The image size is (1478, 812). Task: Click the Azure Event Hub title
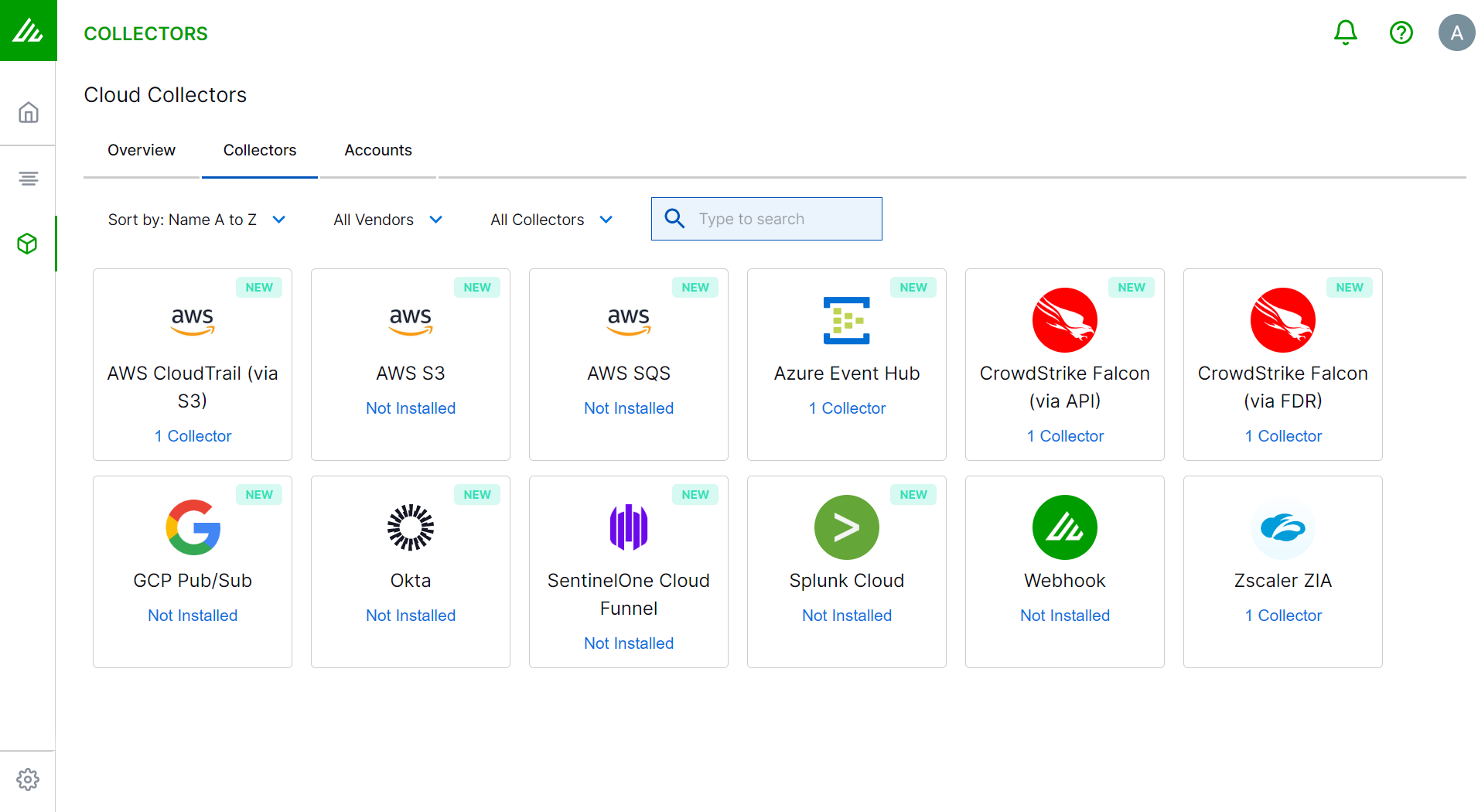[847, 374]
